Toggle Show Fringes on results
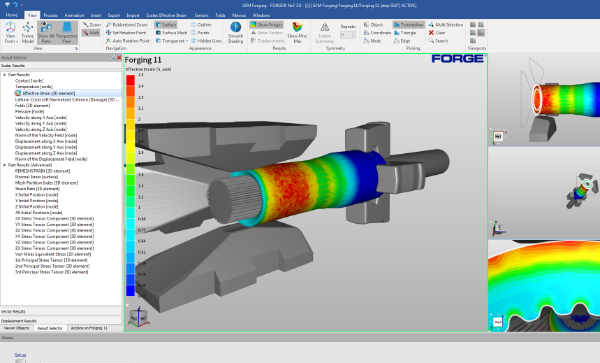600x363 pixels. click(x=266, y=24)
